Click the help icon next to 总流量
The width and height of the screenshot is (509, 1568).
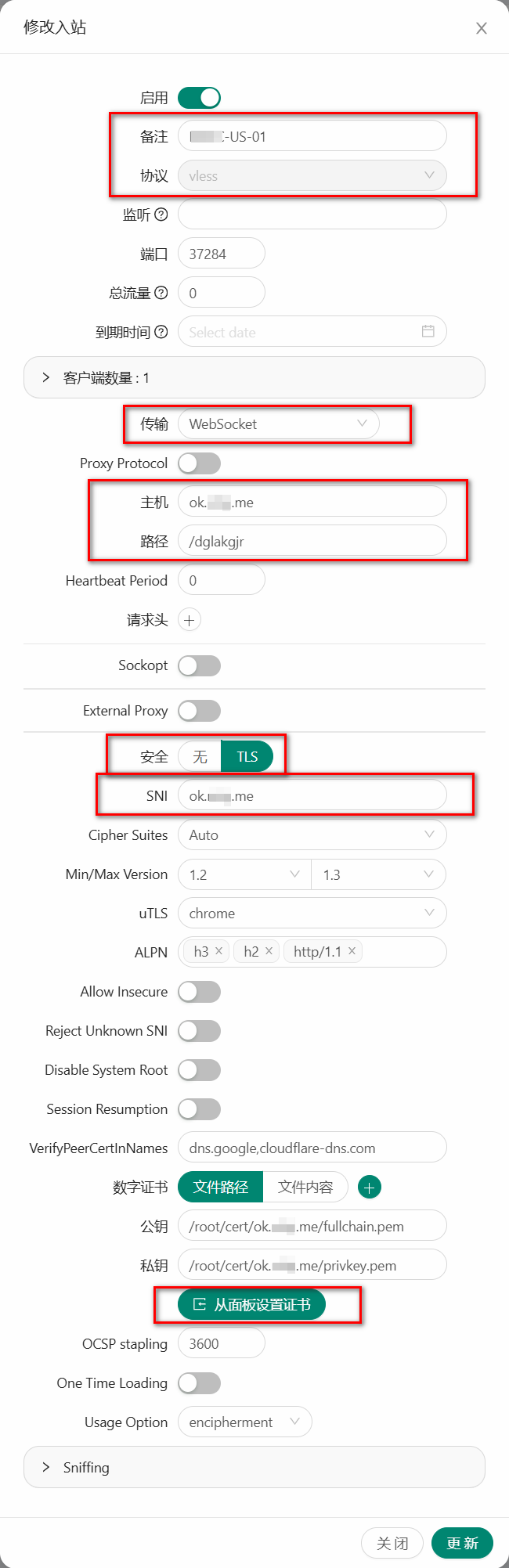pyautogui.click(x=161, y=293)
